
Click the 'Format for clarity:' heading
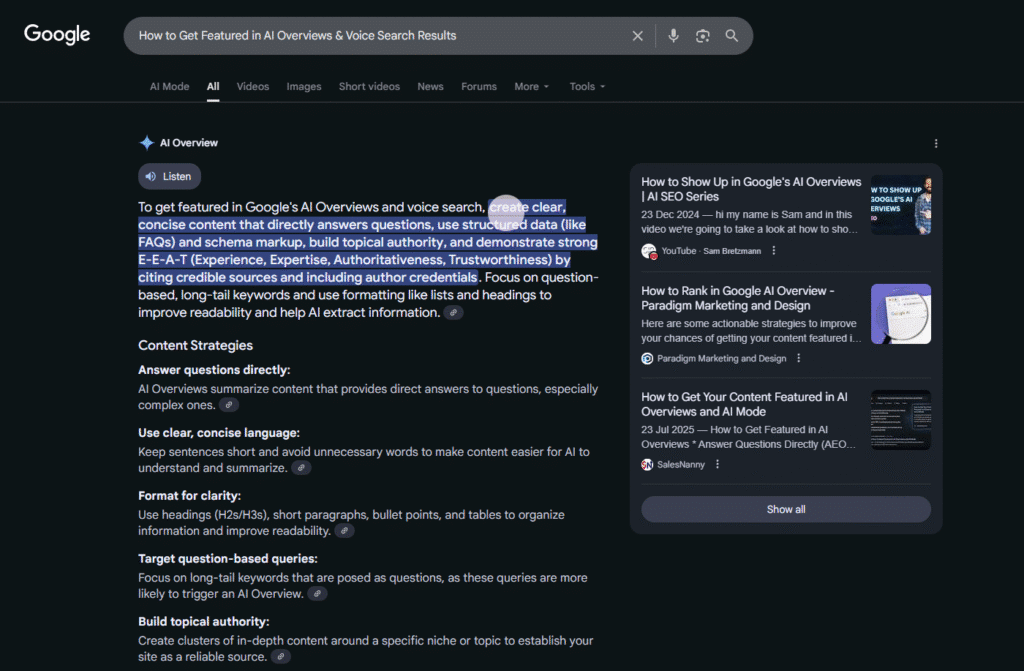coord(189,496)
